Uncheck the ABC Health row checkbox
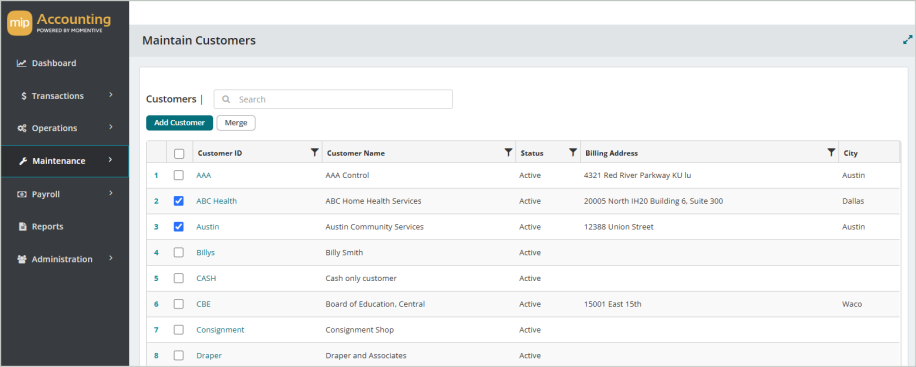Screen dimensions: 916x367 (179, 201)
